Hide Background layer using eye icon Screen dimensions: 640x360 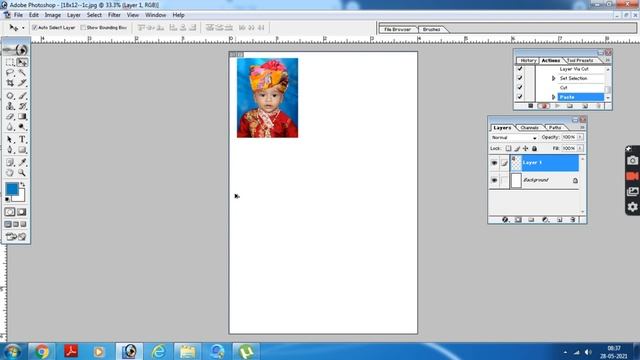[494, 180]
